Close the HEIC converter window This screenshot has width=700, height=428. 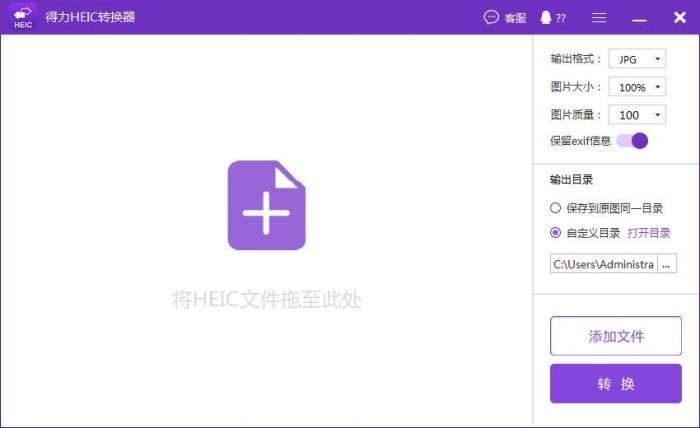pyautogui.click(x=680, y=17)
